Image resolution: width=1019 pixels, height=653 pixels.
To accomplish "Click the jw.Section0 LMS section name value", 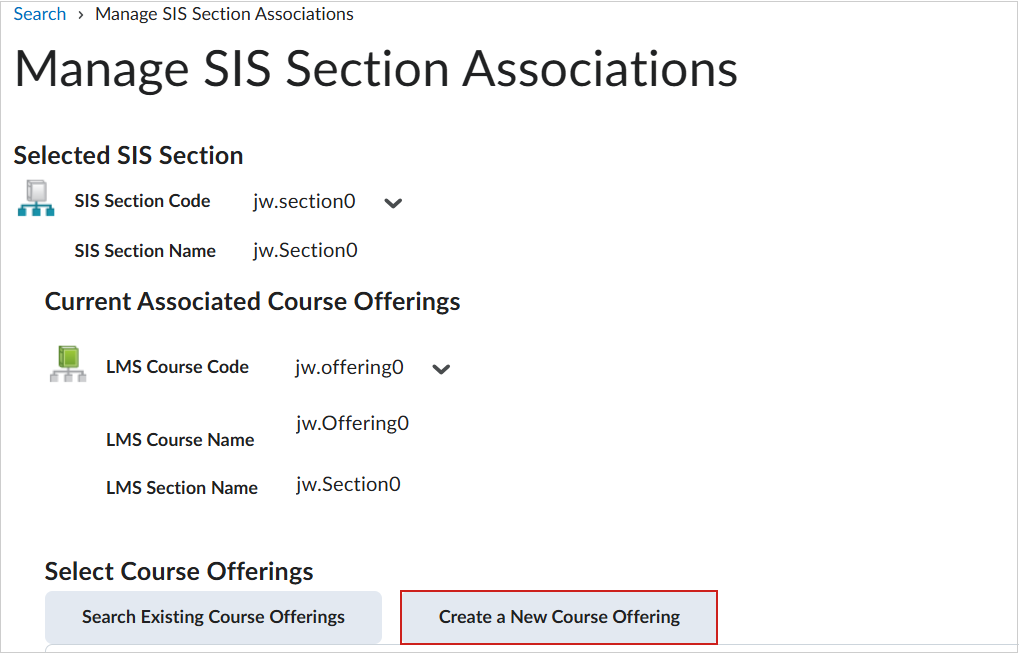I will click(348, 483).
